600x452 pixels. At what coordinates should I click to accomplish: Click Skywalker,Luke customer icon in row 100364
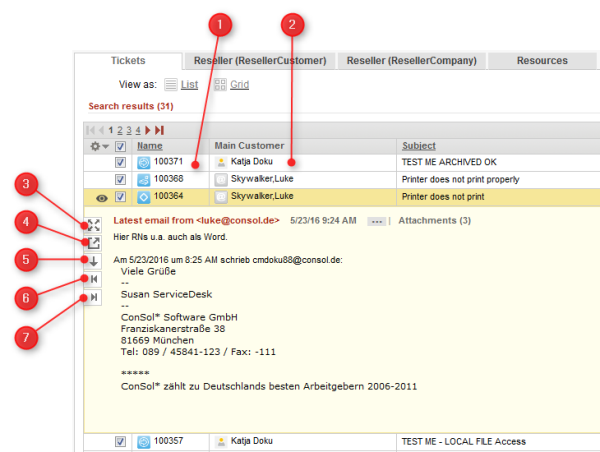pos(221,197)
